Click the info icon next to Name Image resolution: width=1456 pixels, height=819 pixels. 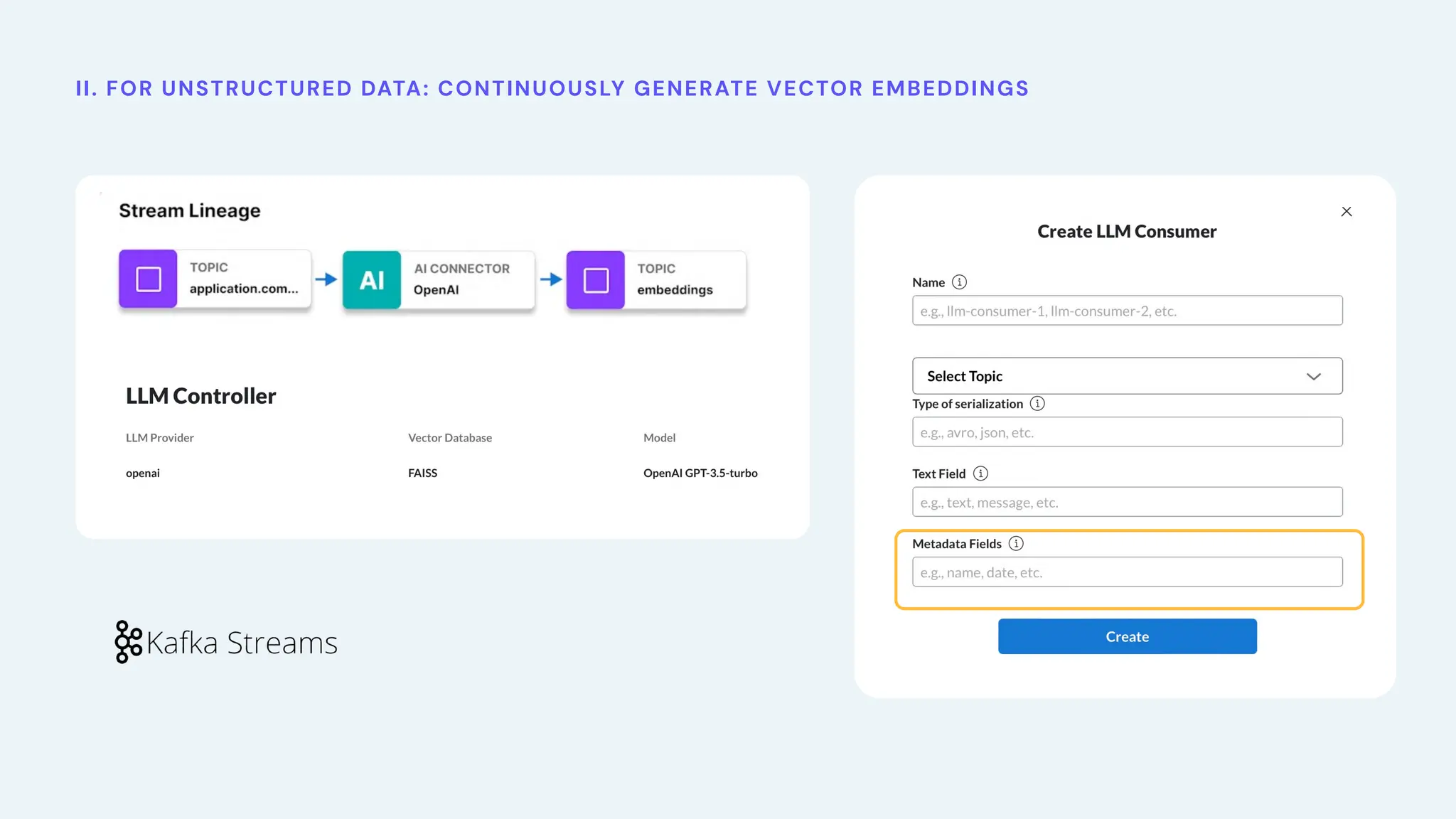click(x=959, y=282)
